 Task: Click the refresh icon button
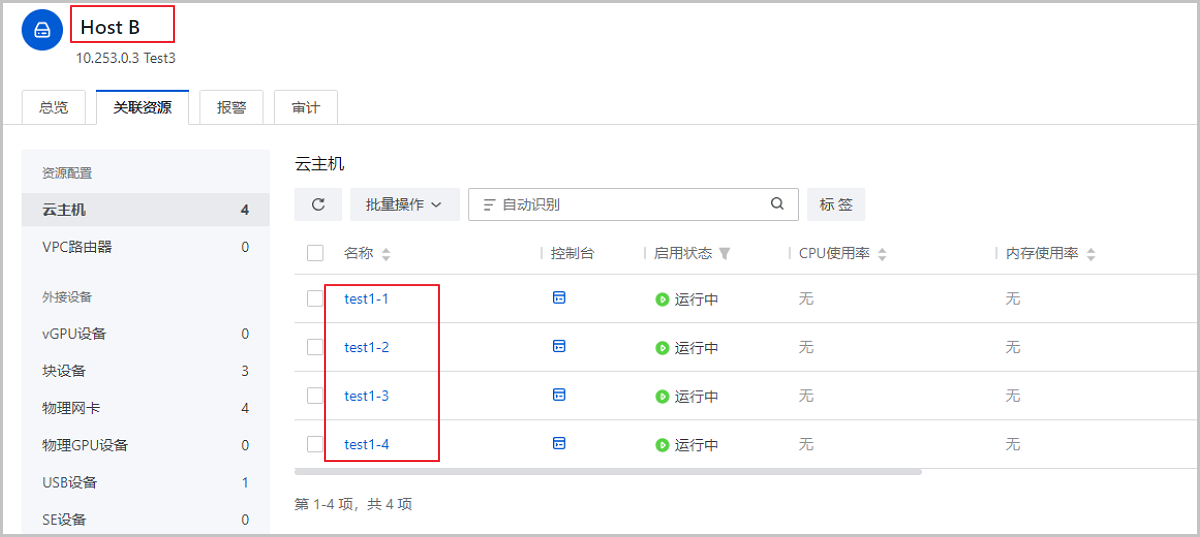(x=318, y=204)
